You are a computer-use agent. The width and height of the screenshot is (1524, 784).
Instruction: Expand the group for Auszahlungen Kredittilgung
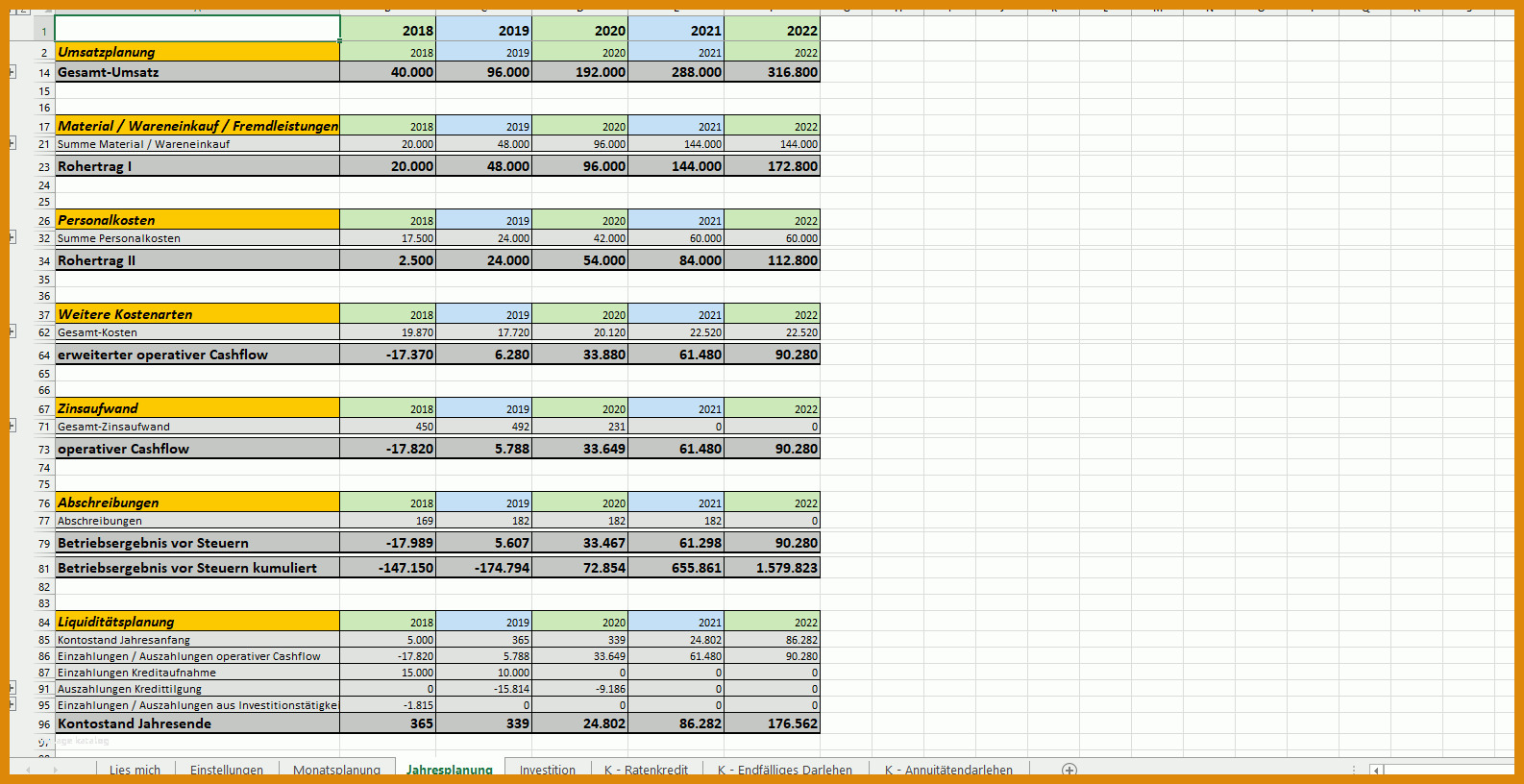[x=12, y=688]
